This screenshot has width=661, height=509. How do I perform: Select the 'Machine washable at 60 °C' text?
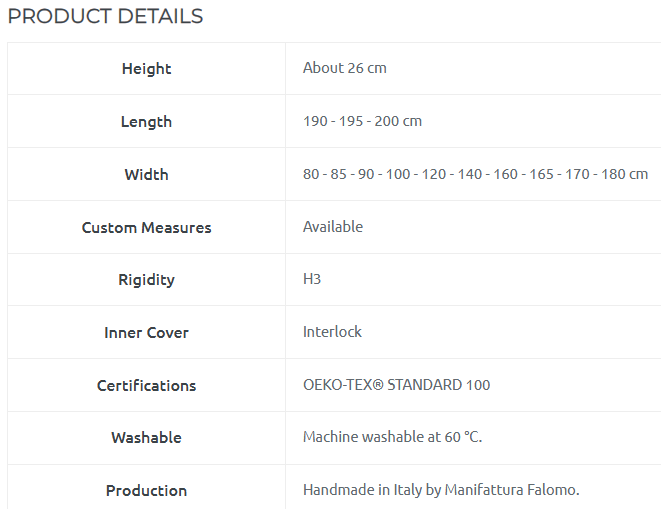pyautogui.click(x=392, y=437)
